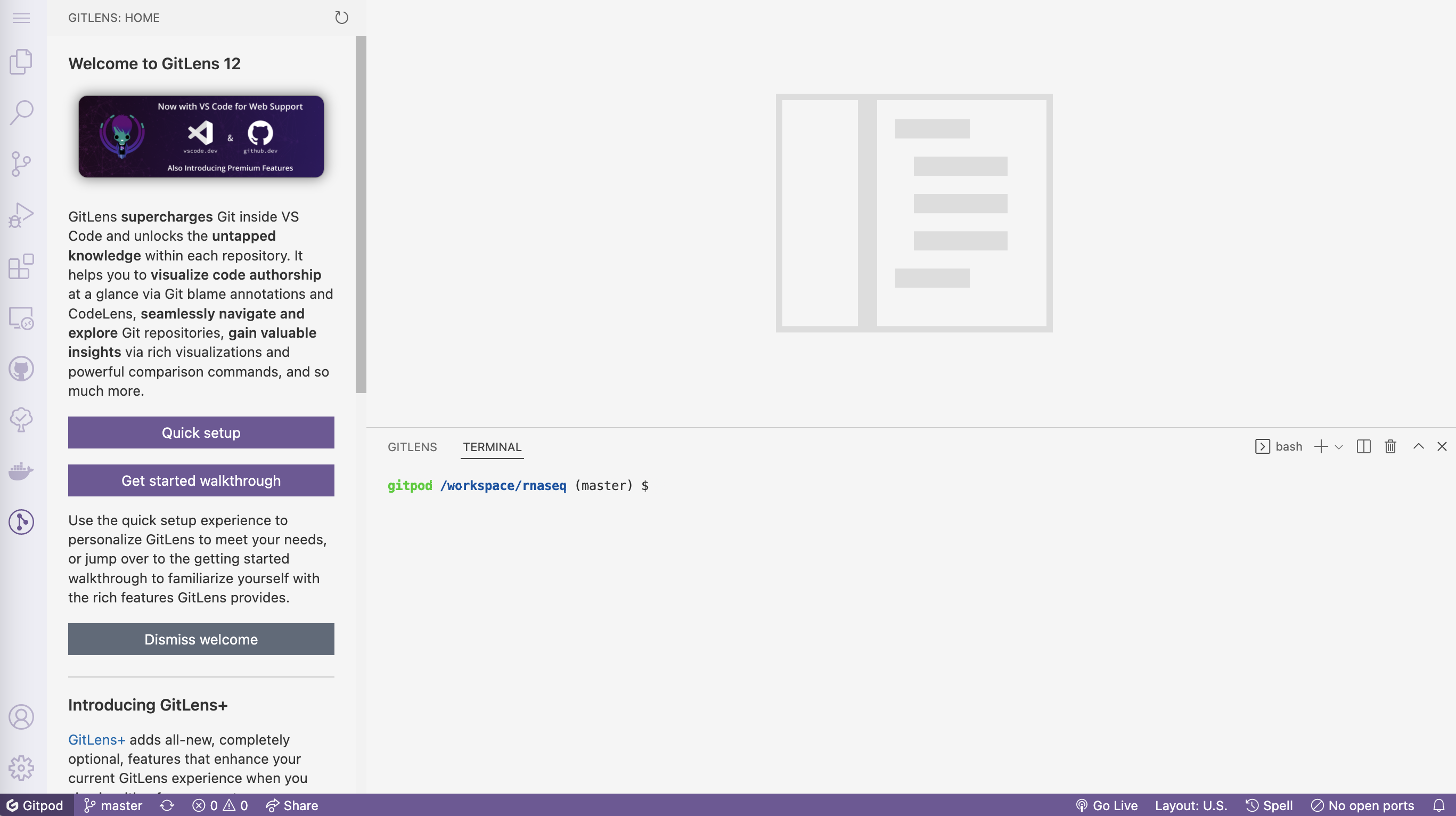Switch to the GITLENS panel tab

coord(412,447)
